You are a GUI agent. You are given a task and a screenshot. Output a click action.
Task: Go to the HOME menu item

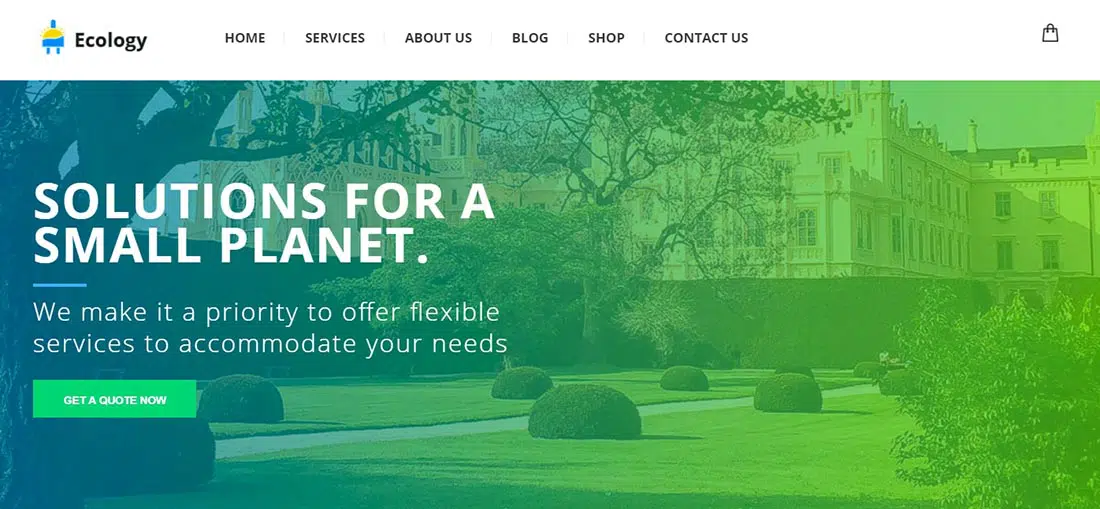pyautogui.click(x=245, y=38)
